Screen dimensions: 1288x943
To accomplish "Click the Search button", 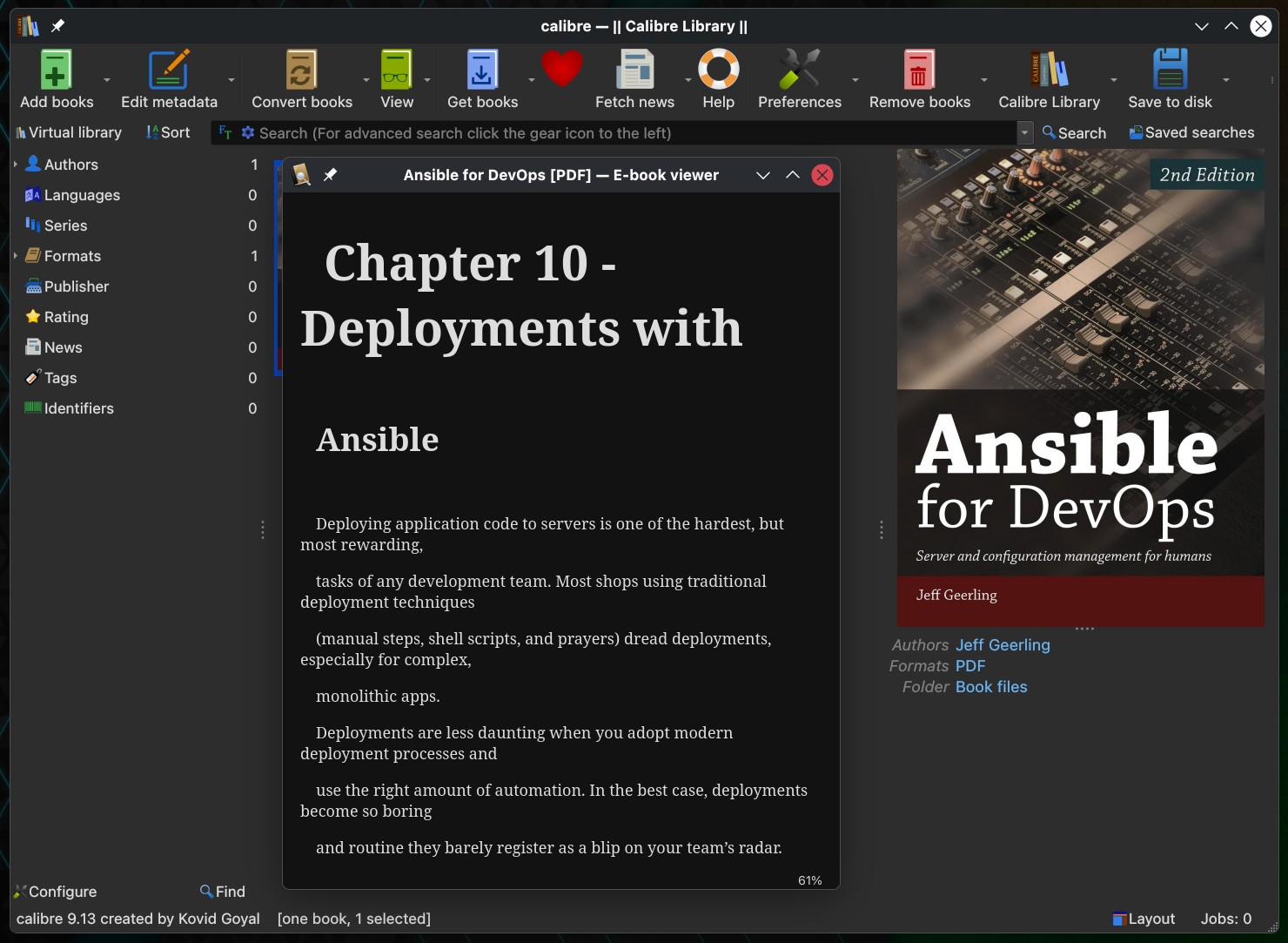I will (x=1074, y=132).
